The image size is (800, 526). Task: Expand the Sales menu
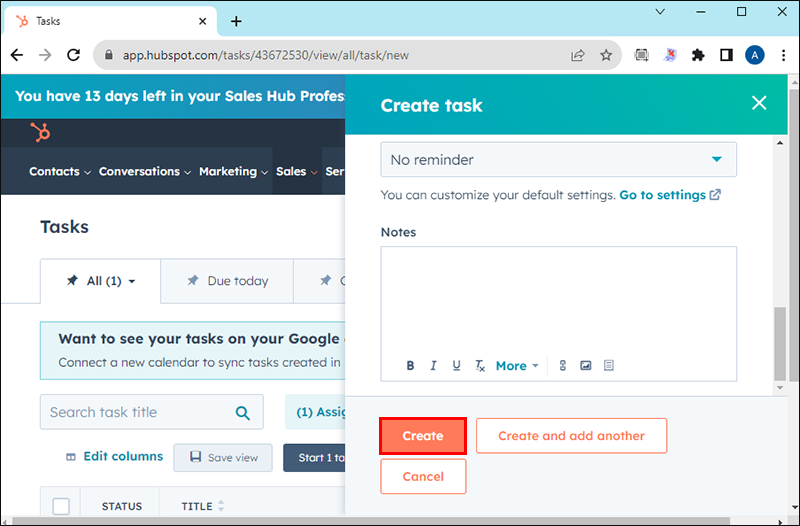(x=296, y=171)
